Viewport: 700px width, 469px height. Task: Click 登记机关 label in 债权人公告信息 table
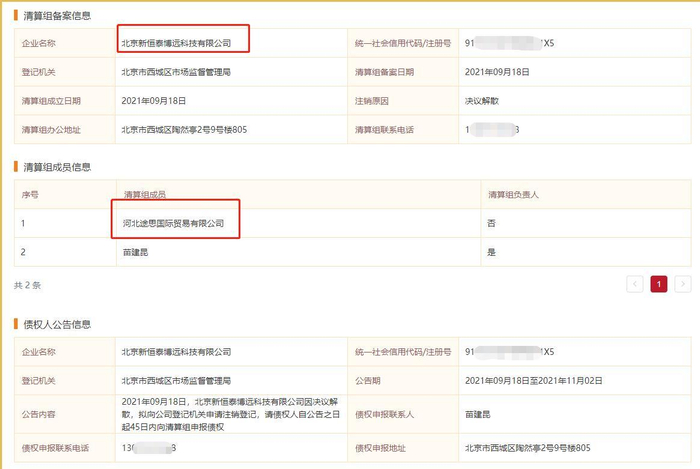pos(38,381)
